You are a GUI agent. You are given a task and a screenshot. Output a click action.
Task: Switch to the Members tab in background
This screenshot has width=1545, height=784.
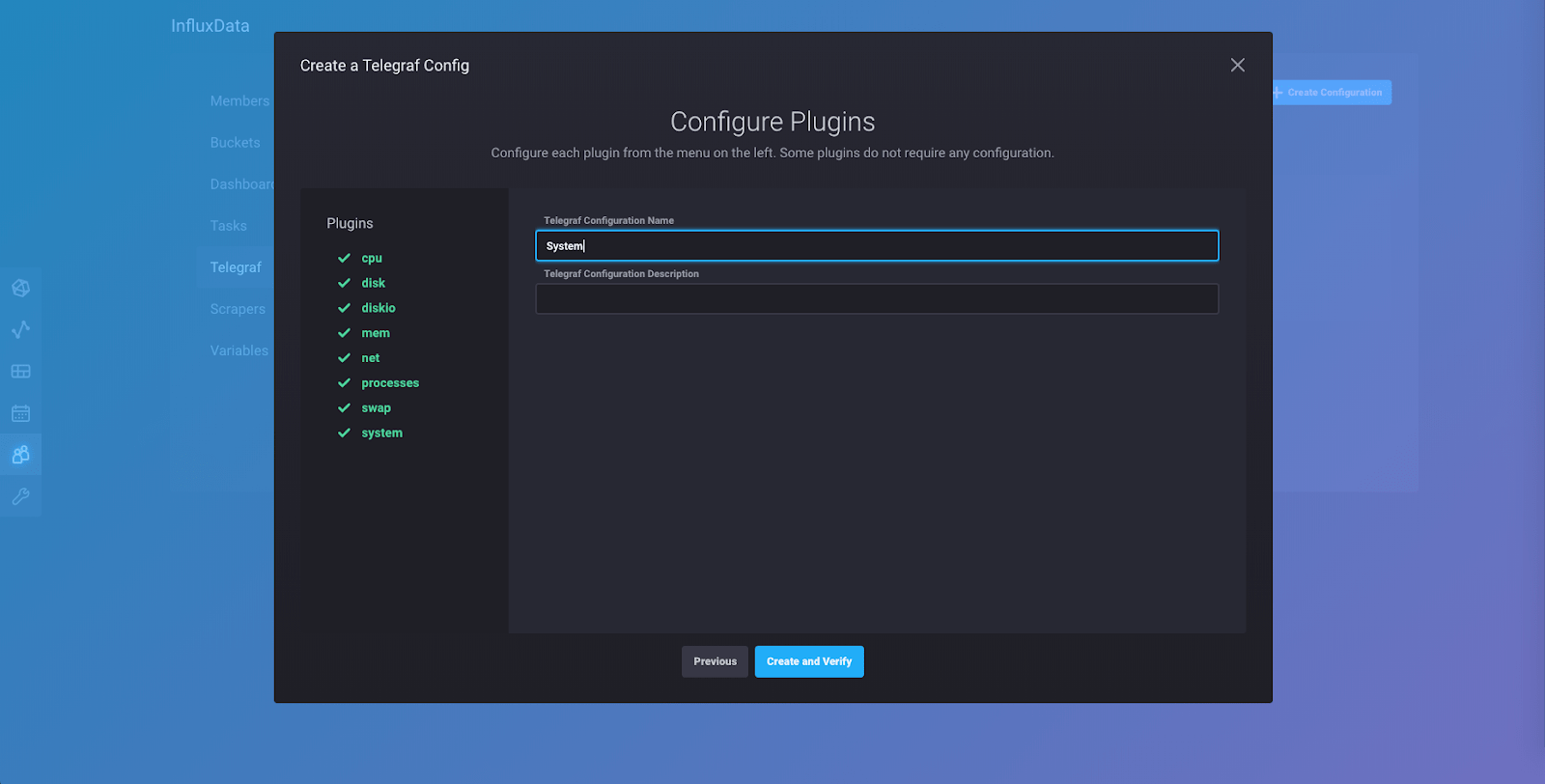[239, 101]
